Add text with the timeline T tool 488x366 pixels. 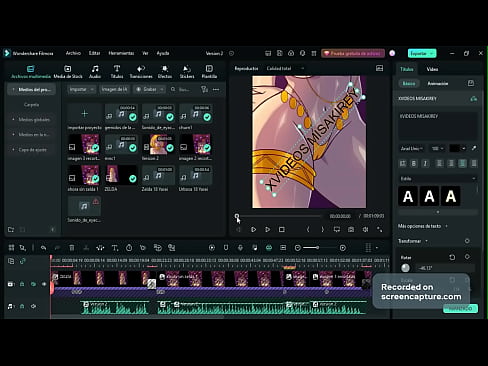(115, 248)
